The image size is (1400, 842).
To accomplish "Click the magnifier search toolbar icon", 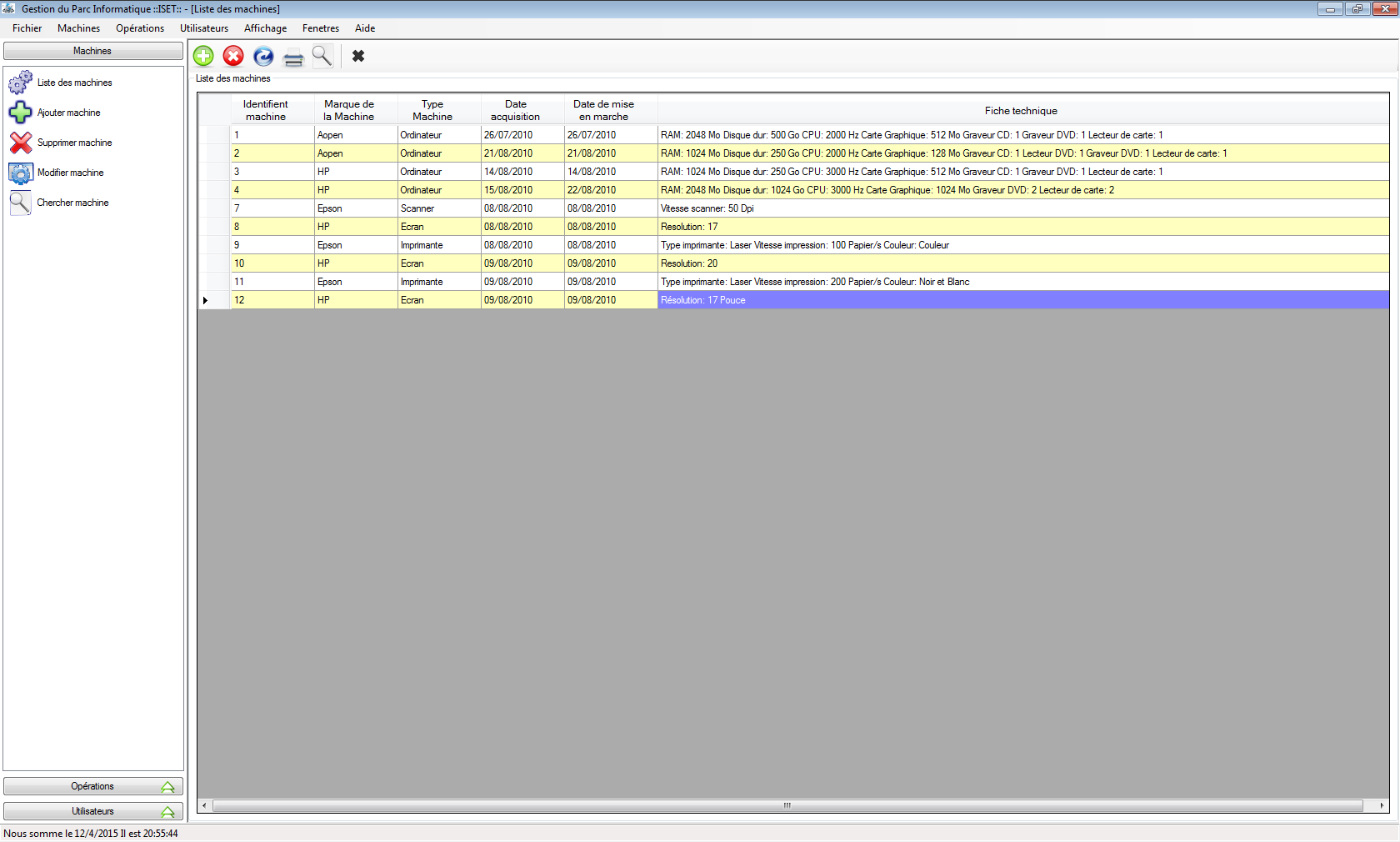I will (322, 56).
